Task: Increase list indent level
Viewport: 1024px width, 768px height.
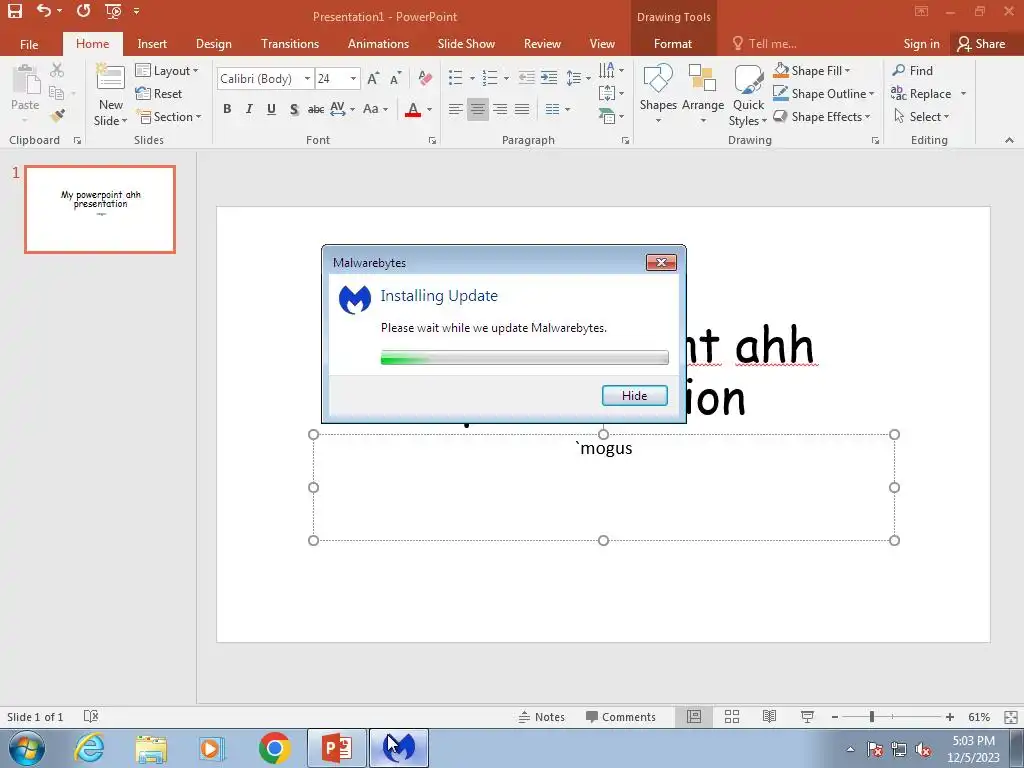Action: point(549,78)
